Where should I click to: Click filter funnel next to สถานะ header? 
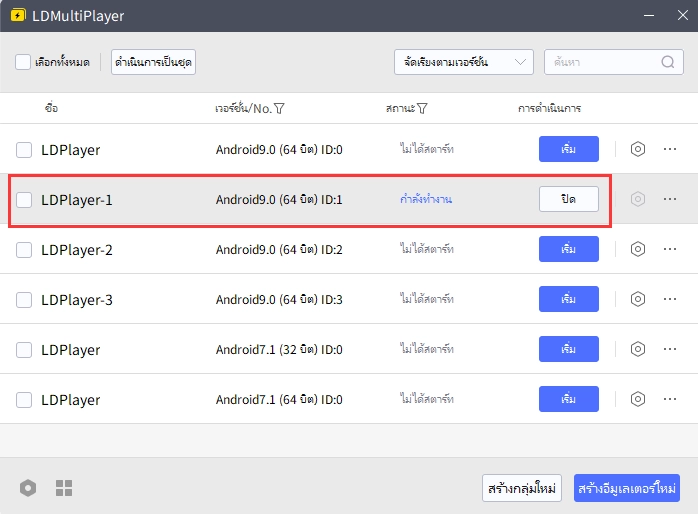(x=422, y=108)
